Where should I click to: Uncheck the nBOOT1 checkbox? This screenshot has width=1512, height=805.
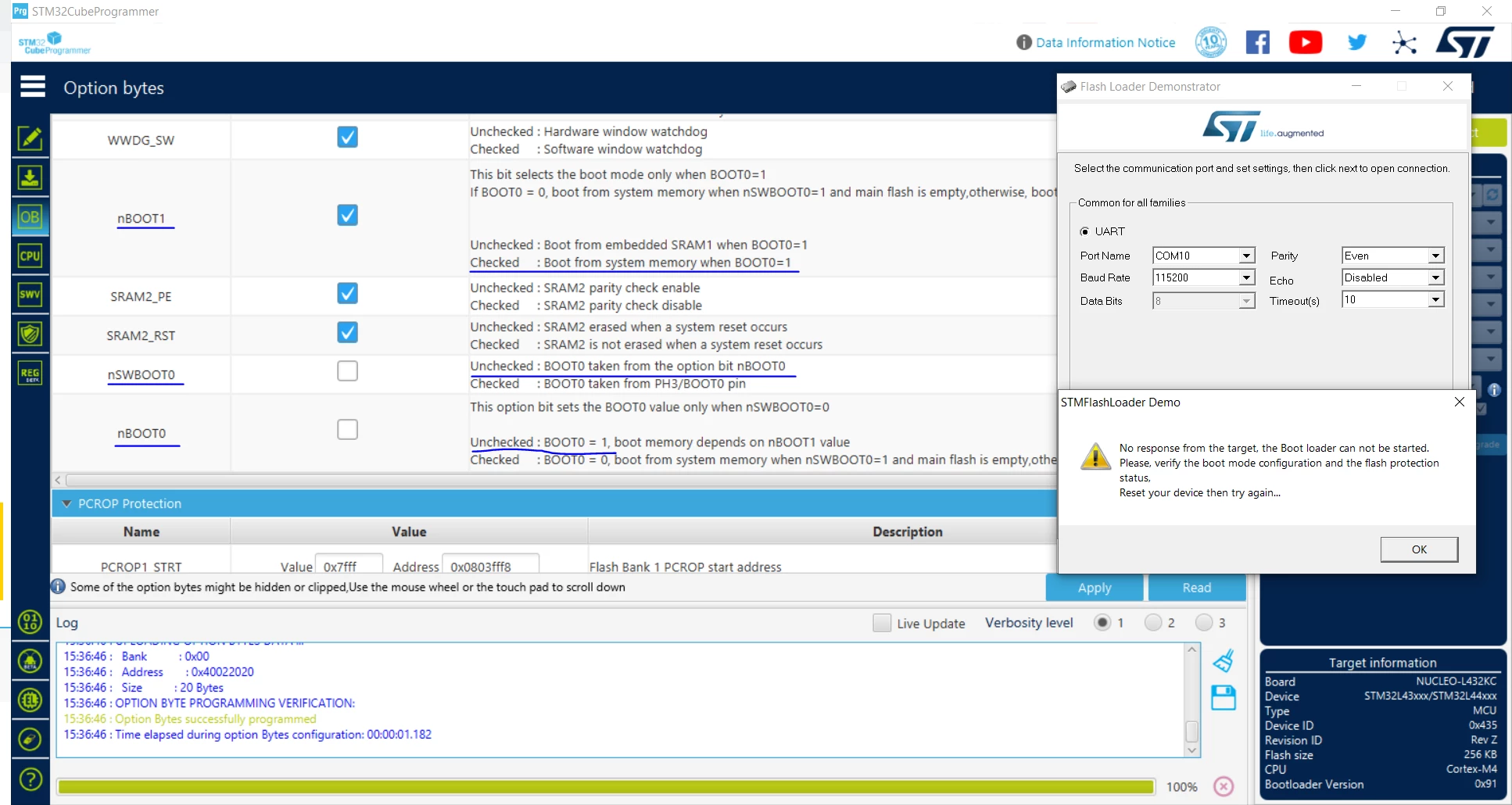click(x=347, y=215)
